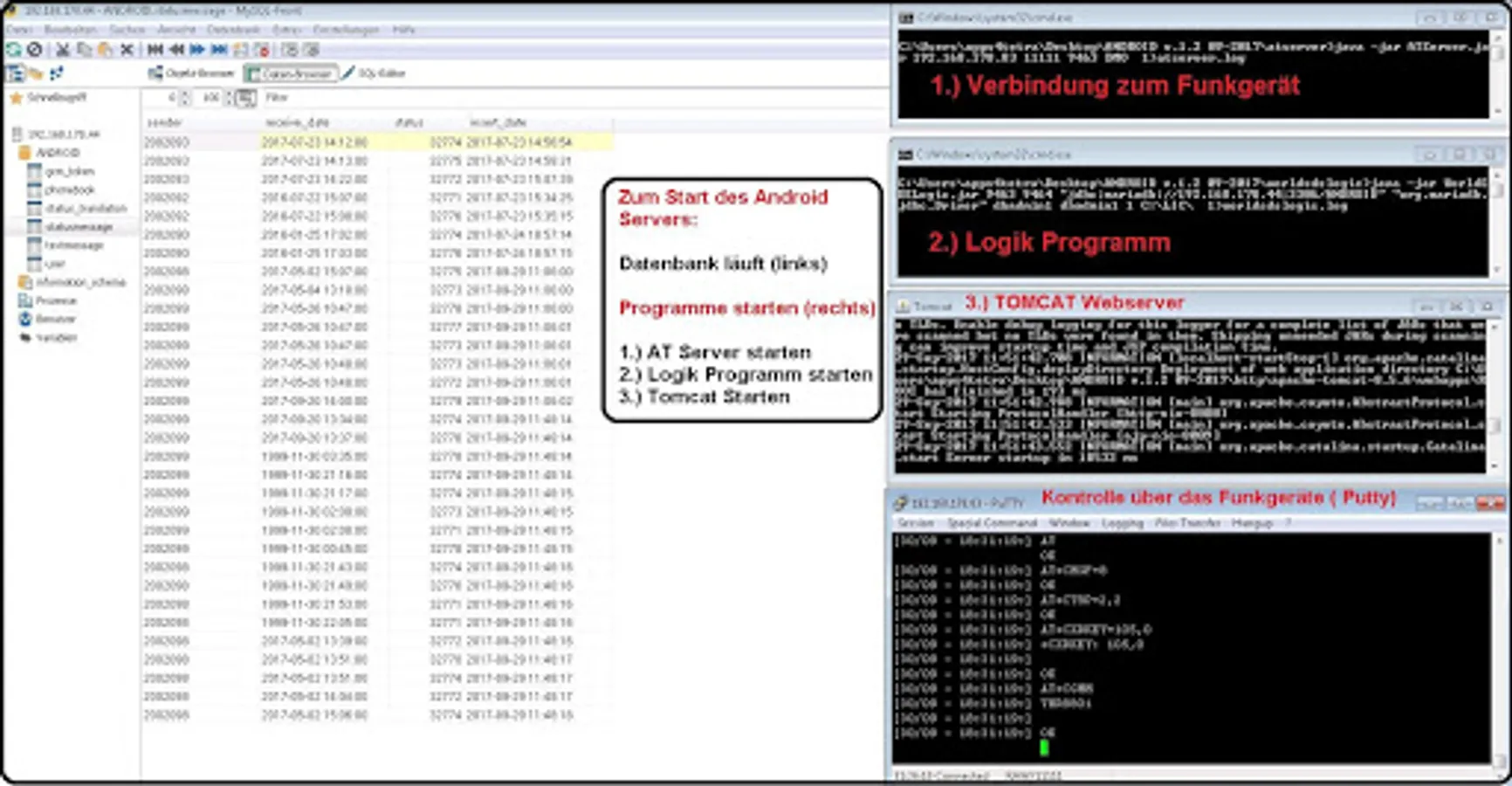Viewport: 1512px width, 786px height.
Task: Jump to first record with the toolbar arrow
Action: (x=155, y=50)
